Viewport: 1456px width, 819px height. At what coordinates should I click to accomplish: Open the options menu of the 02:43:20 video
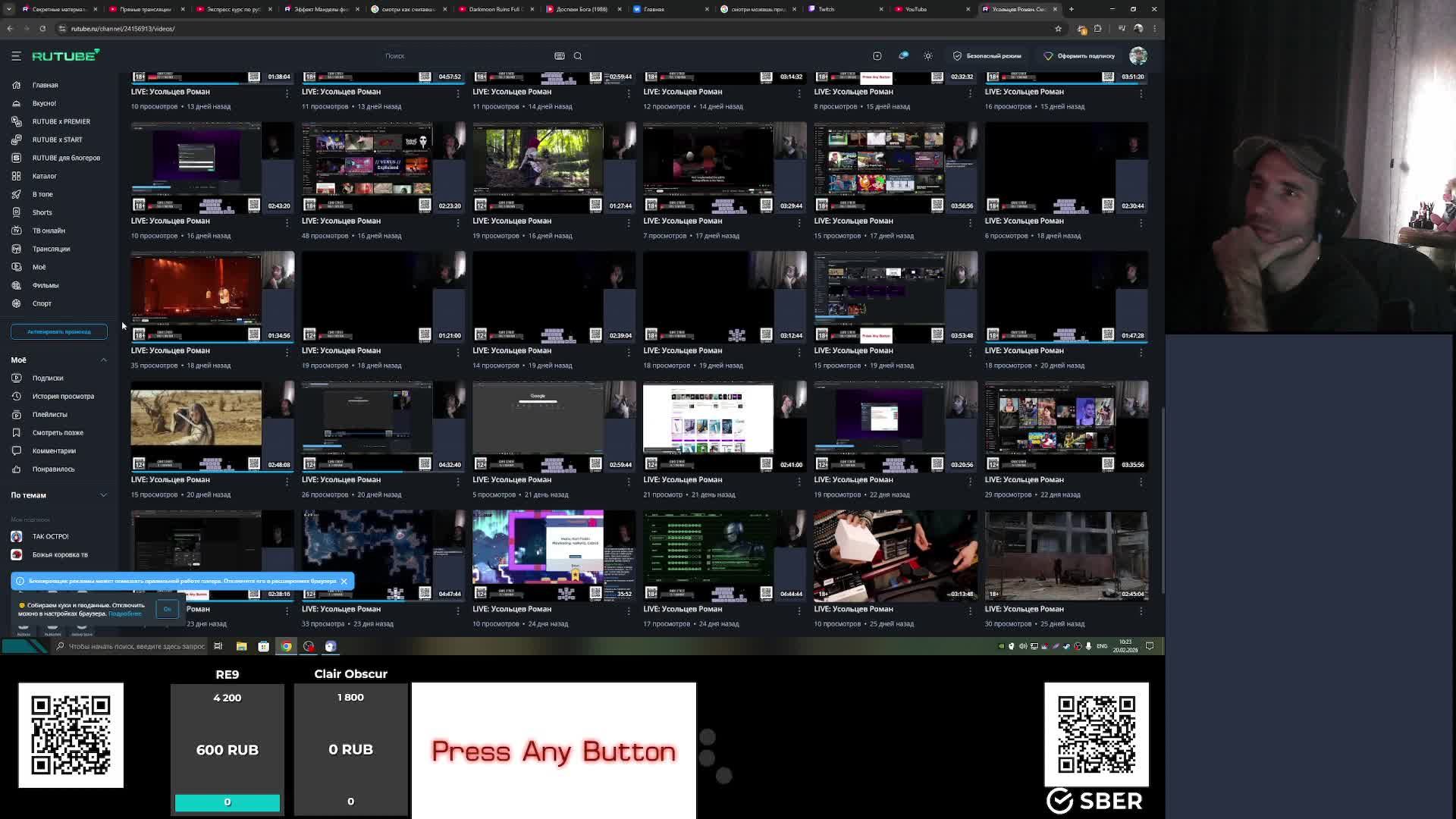(287, 222)
